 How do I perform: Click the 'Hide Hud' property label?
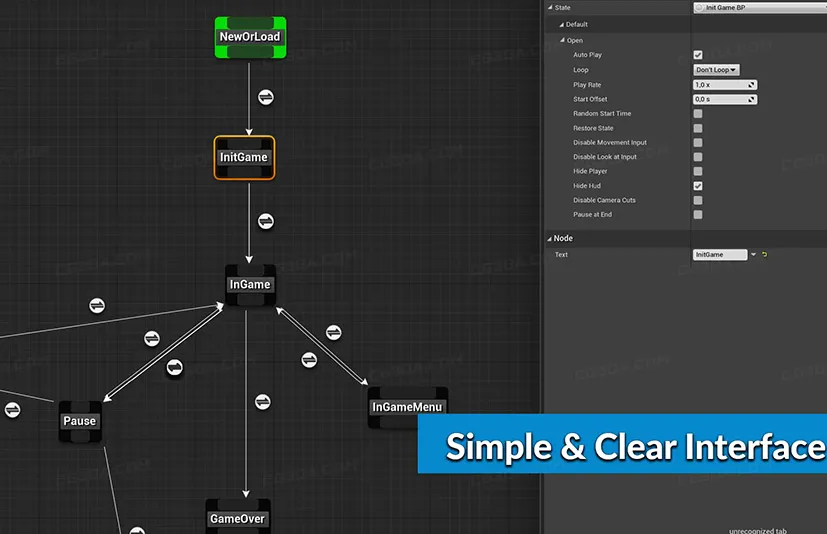click(587, 186)
